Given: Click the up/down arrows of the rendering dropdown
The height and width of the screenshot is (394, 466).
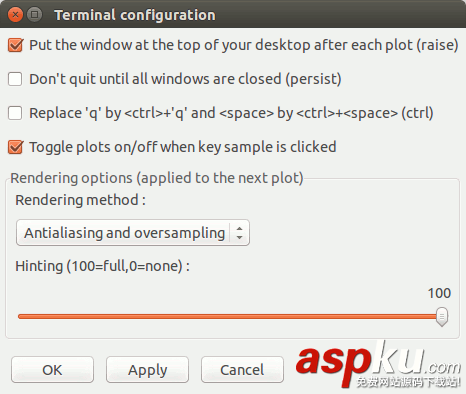Looking at the screenshot, I should pos(239,233).
